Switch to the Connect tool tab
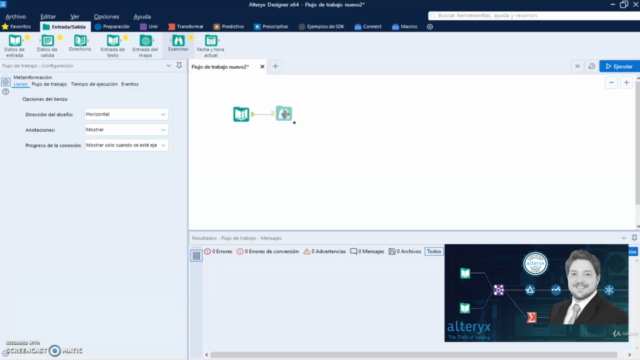 pos(368,27)
